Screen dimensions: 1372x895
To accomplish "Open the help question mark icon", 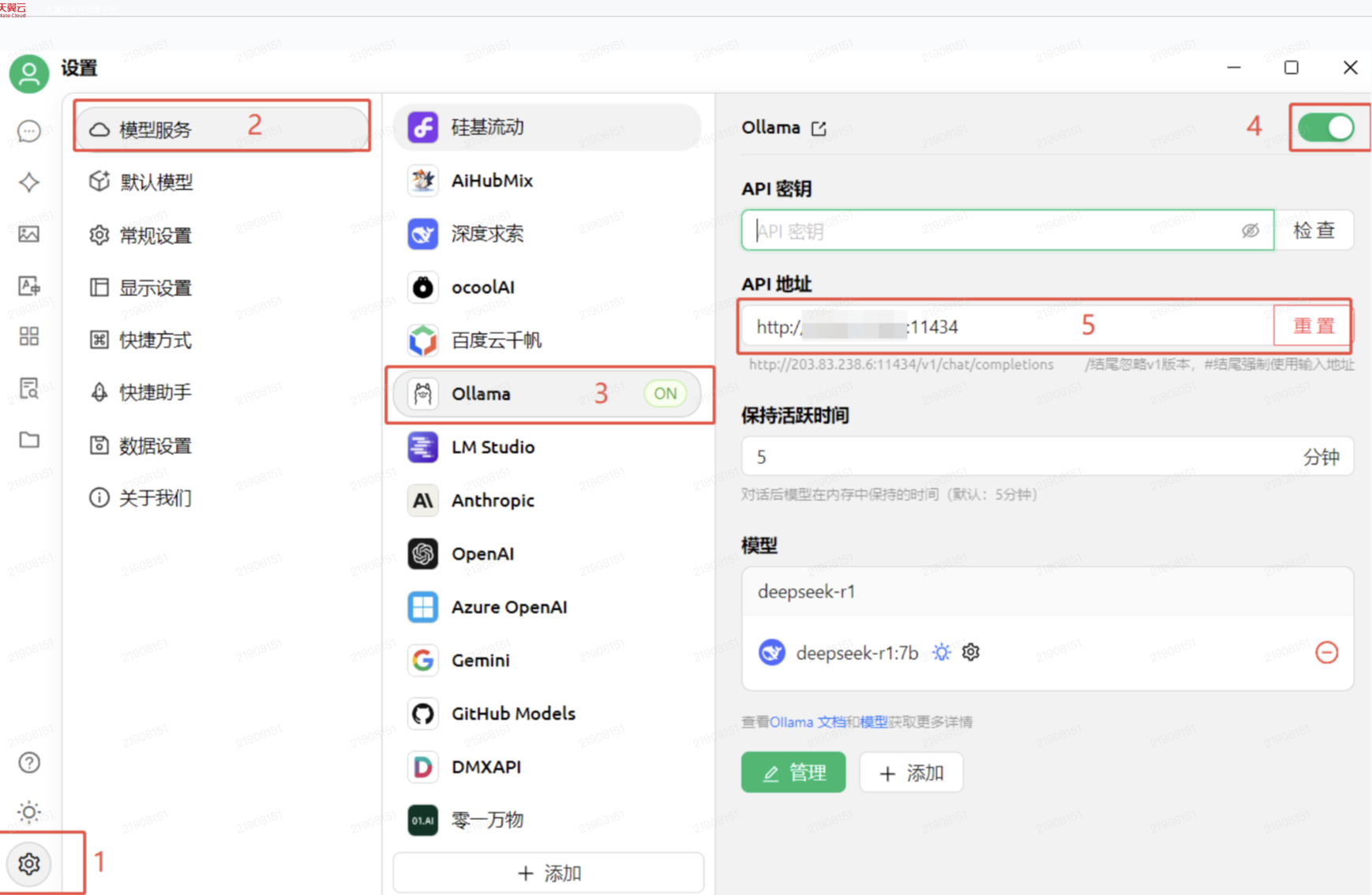I will (x=29, y=762).
